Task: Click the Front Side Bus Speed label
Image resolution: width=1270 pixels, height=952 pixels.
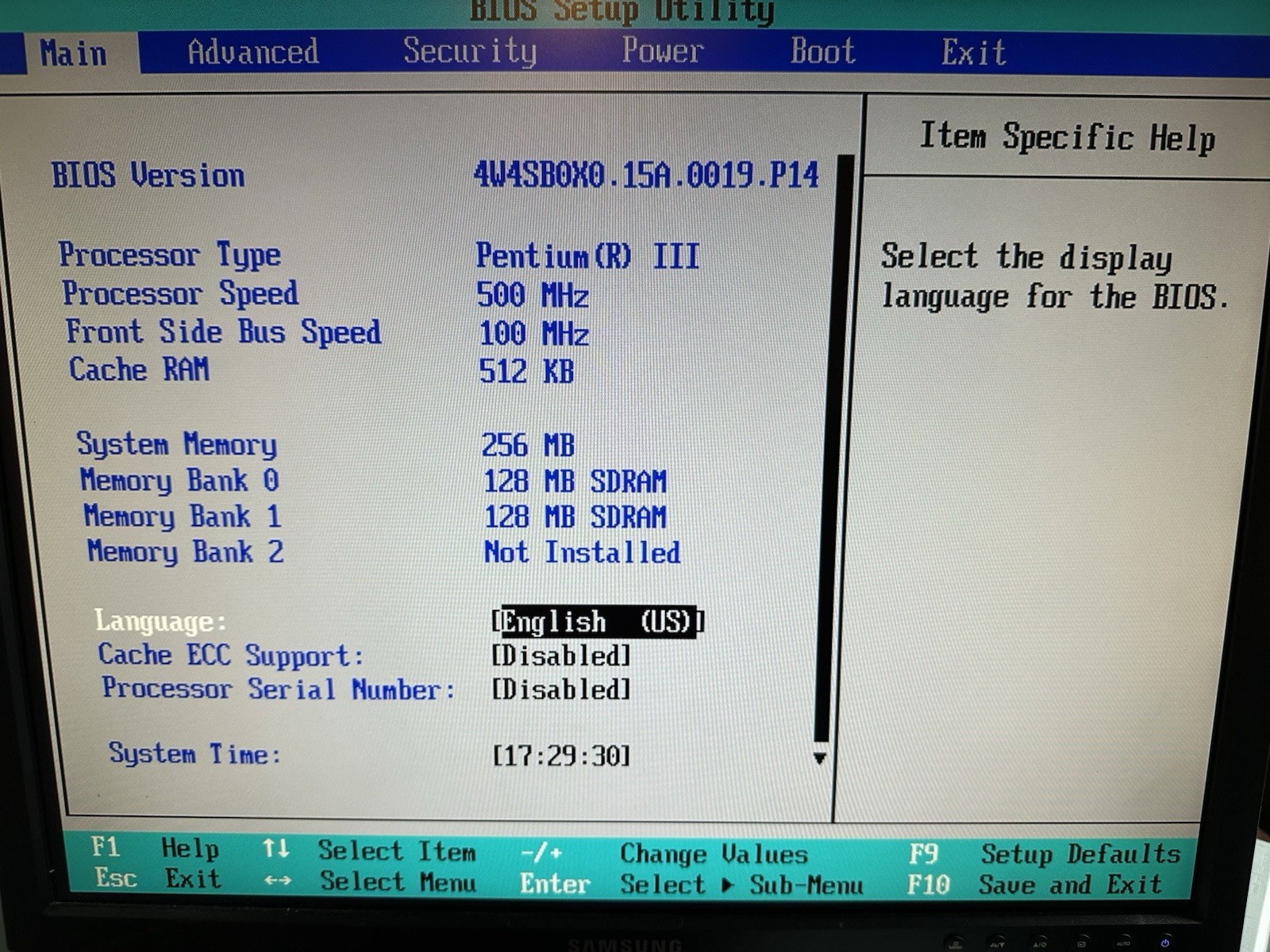Action: (x=224, y=332)
